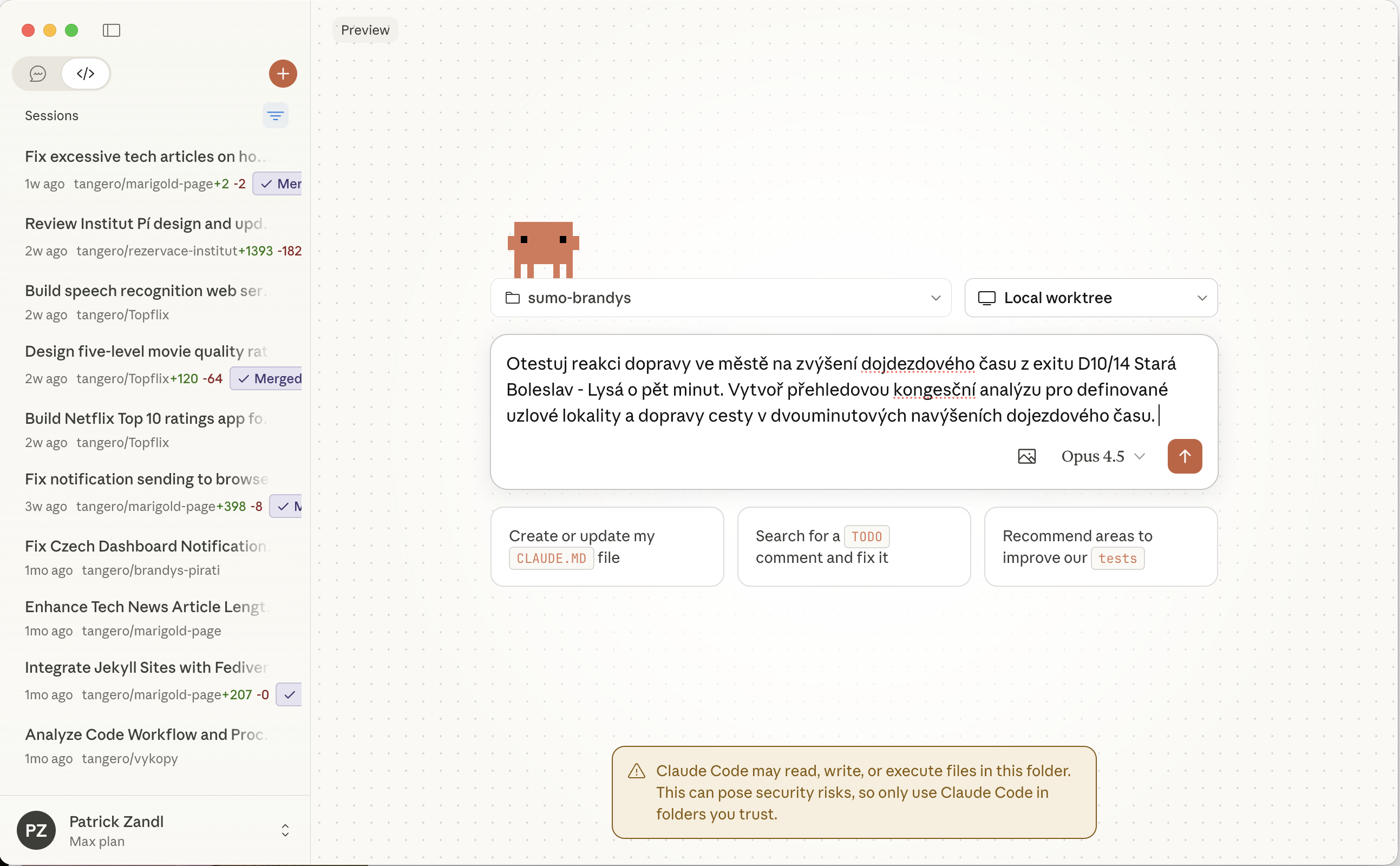Switch to the code mode icon
Image resolution: width=1400 pixels, height=866 pixels.
pyautogui.click(x=86, y=74)
